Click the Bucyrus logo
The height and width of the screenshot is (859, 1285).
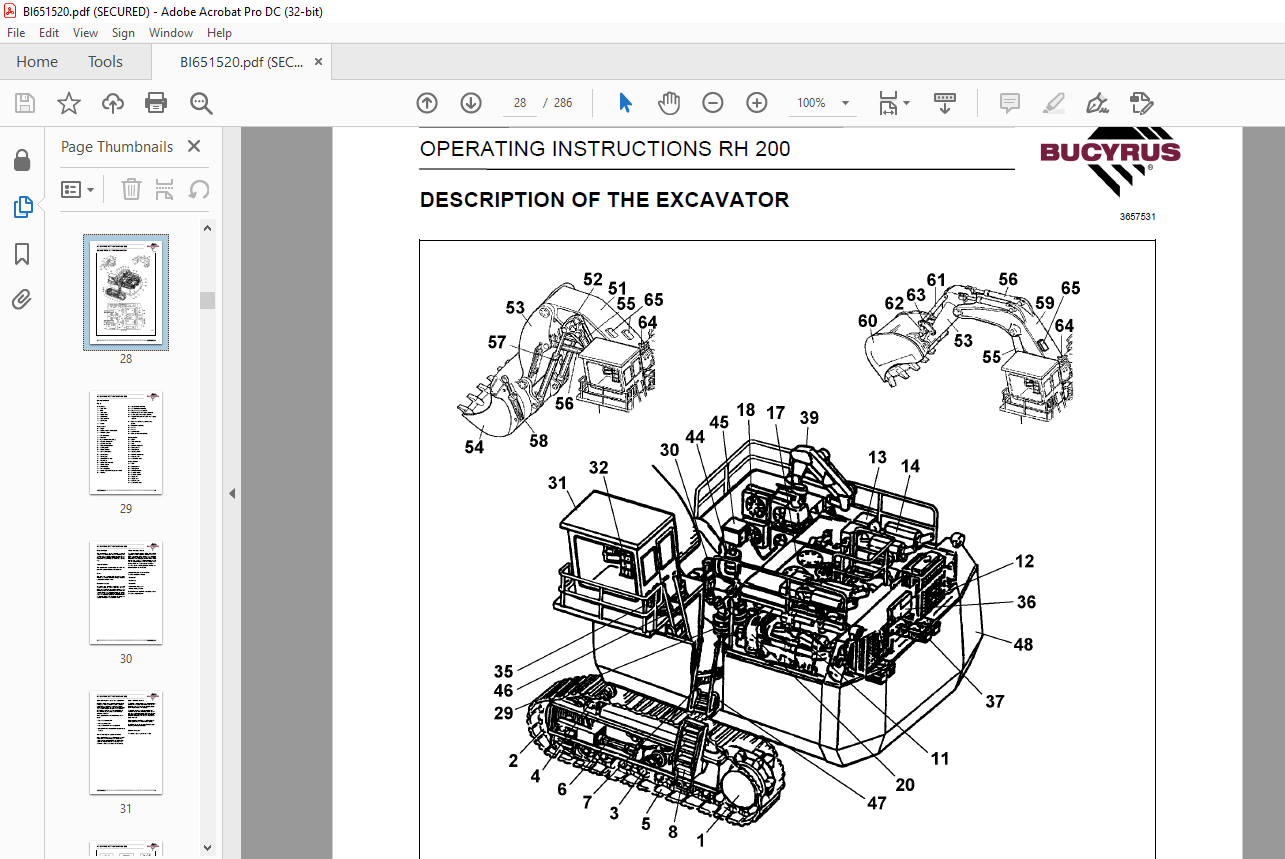pyautogui.click(x=1110, y=161)
